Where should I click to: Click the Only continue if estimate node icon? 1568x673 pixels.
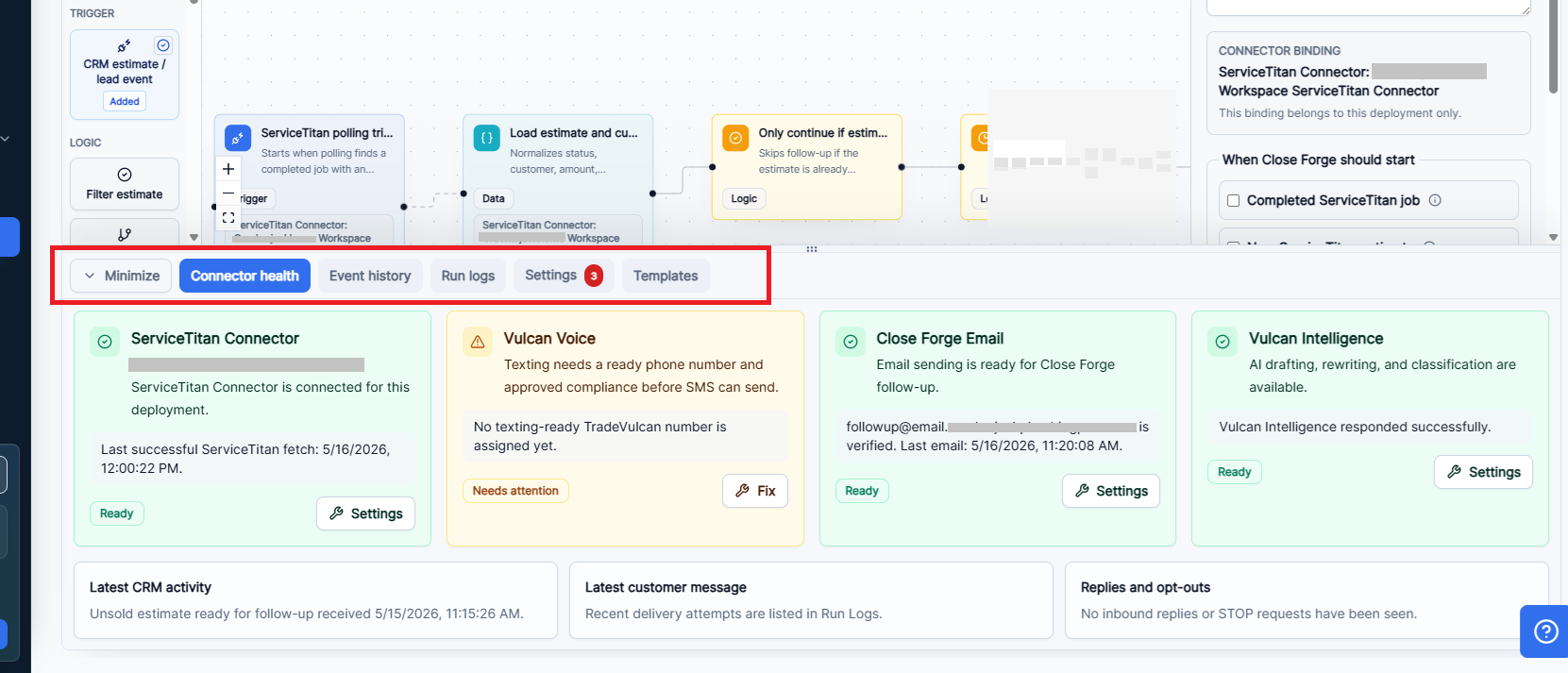click(735, 138)
